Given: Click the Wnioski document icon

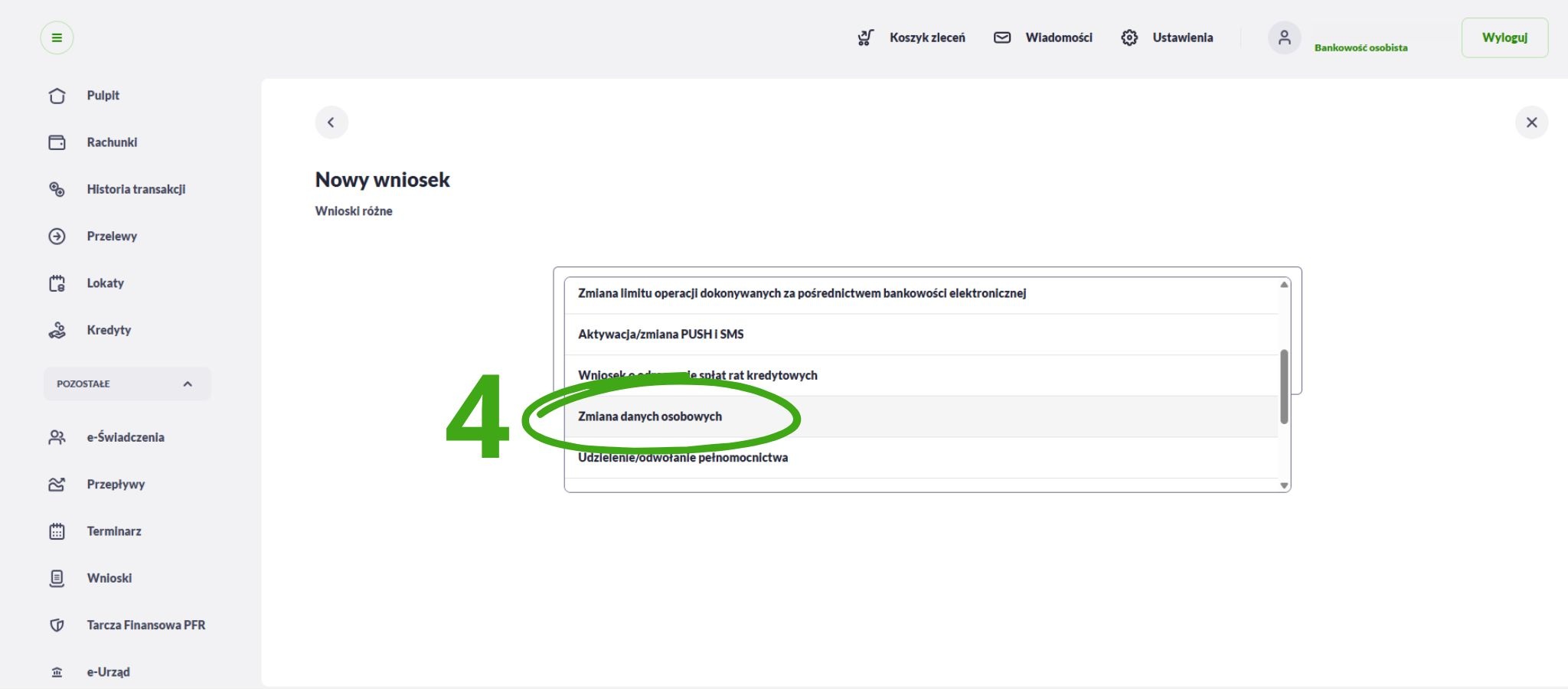Looking at the screenshot, I should click(57, 578).
